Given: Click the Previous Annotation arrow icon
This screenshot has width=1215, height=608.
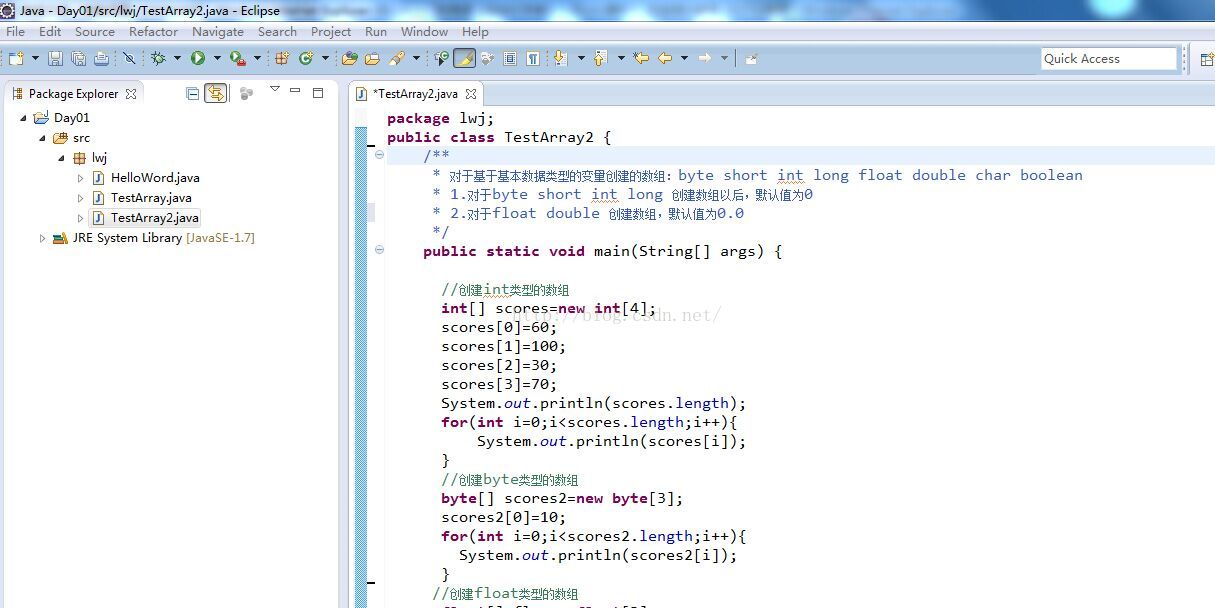Looking at the screenshot, I should pyautogui.click(x=601, y=59).
